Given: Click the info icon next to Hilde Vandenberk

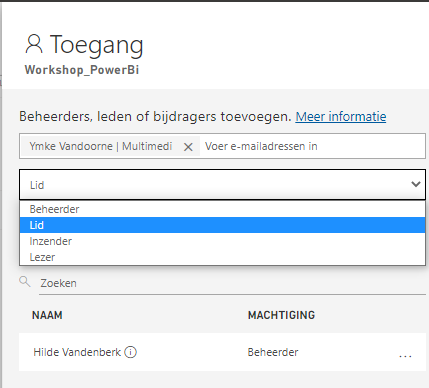Looking at the screenshot, I should (x=130, y=352).
